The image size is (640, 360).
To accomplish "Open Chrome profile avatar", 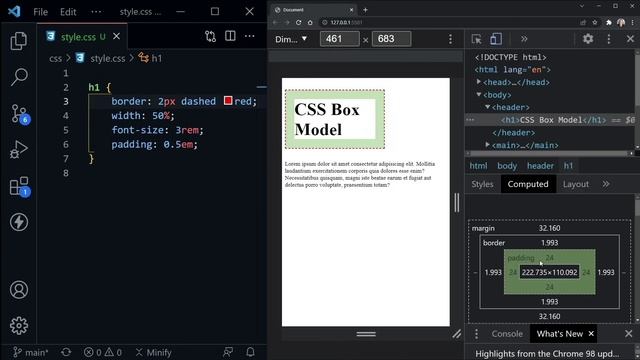I will pyautogui.click(x=621, y=22).
